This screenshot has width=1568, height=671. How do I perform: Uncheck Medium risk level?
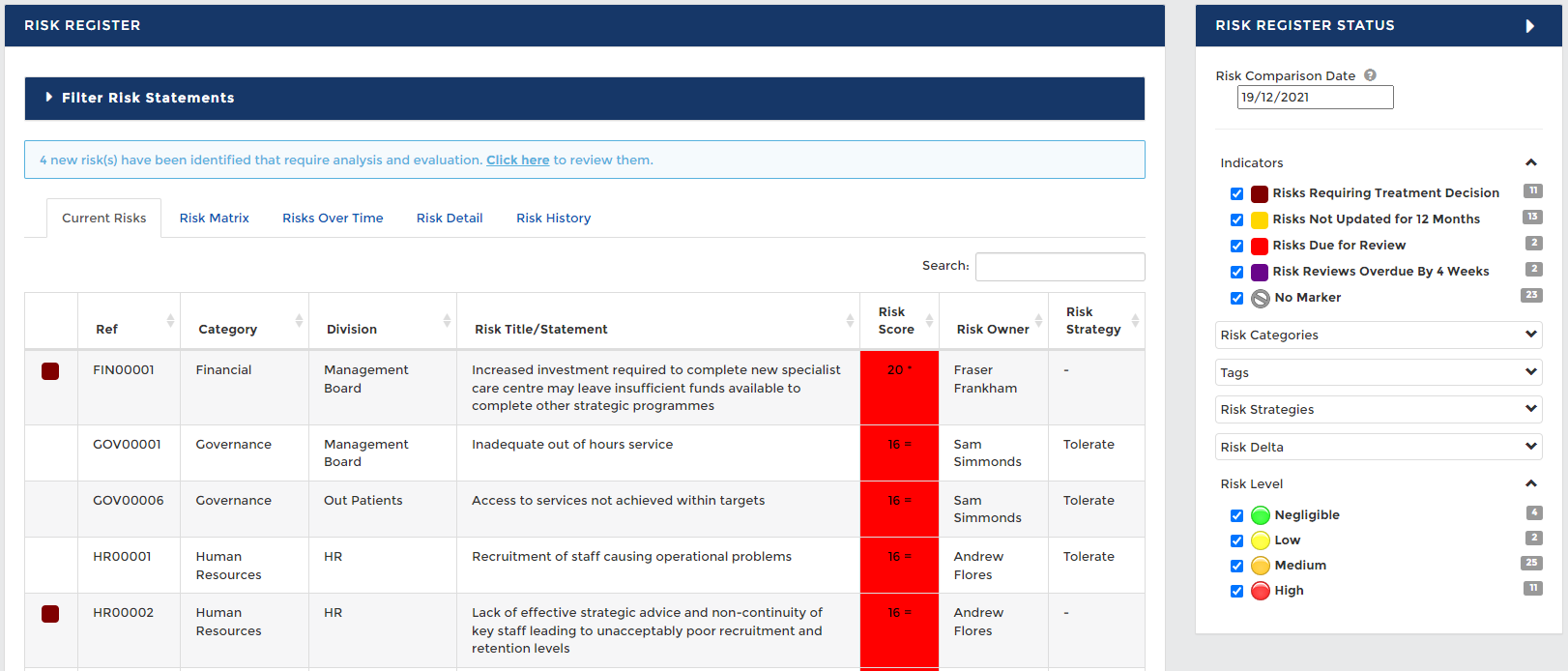coord(1236,567)
